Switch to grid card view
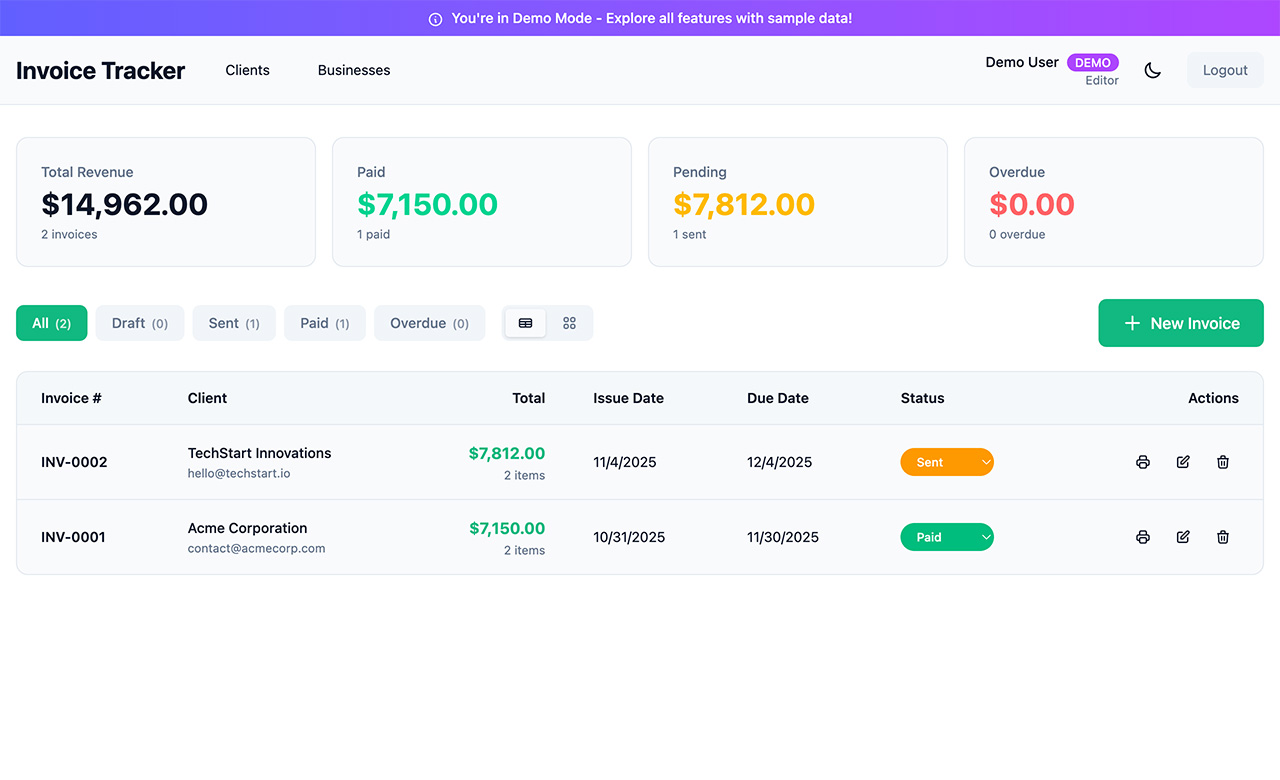 tap(569, 323)
